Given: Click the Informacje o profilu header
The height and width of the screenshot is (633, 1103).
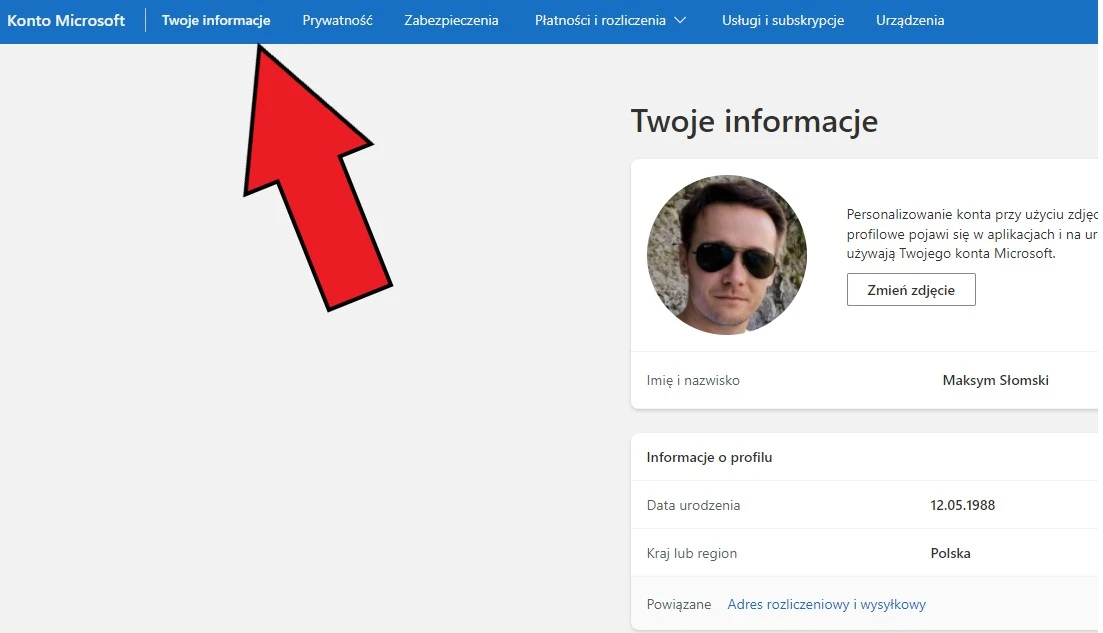Looking at the screenshot, I should coord(709,457).
